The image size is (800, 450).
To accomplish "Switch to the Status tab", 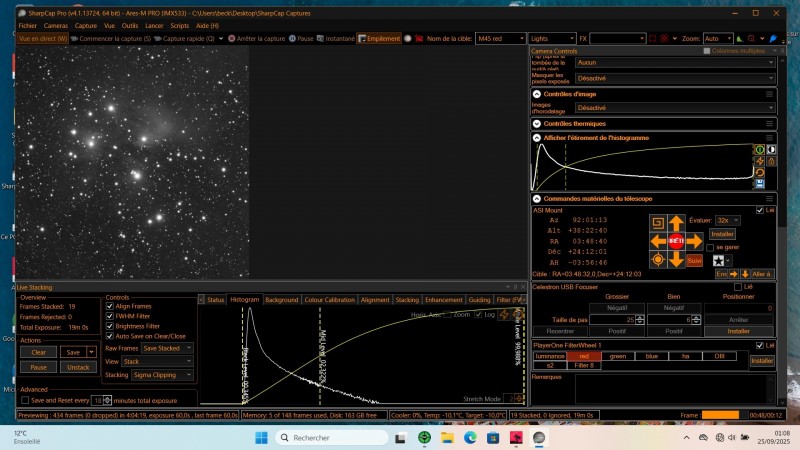I will 215,300.
